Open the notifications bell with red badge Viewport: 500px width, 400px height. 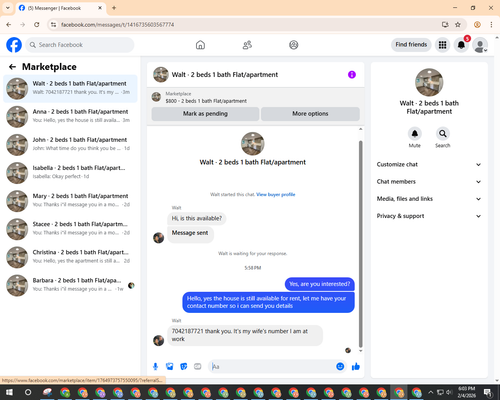click(x=461, y=45)
